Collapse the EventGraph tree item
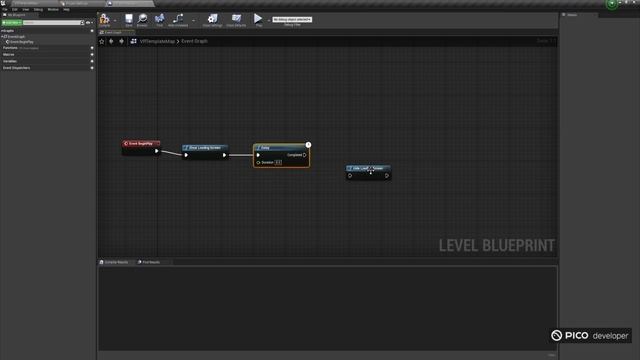 2,37
